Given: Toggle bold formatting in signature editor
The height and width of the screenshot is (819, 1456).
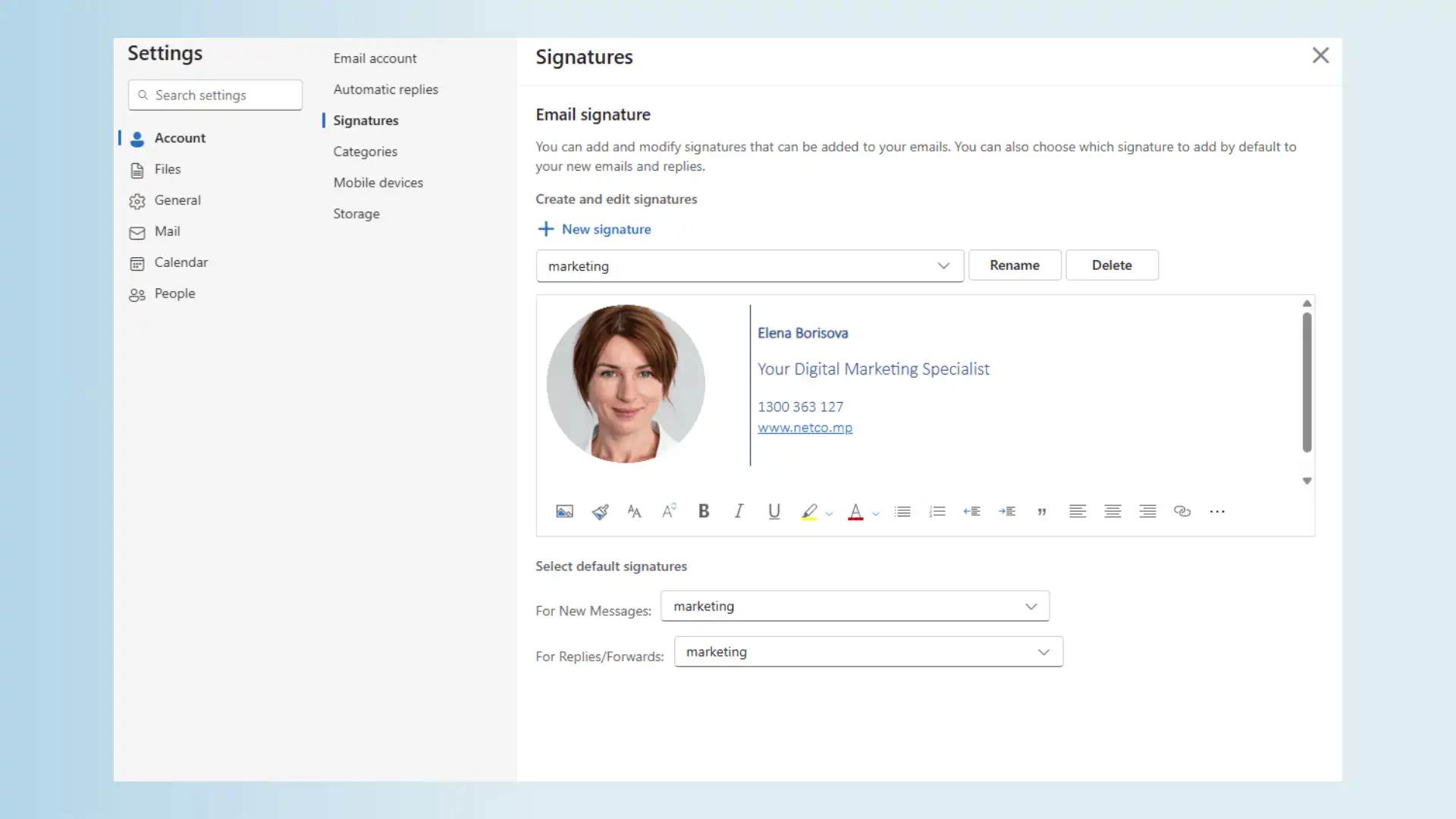Looking at the screenshot, I should 704,512.
